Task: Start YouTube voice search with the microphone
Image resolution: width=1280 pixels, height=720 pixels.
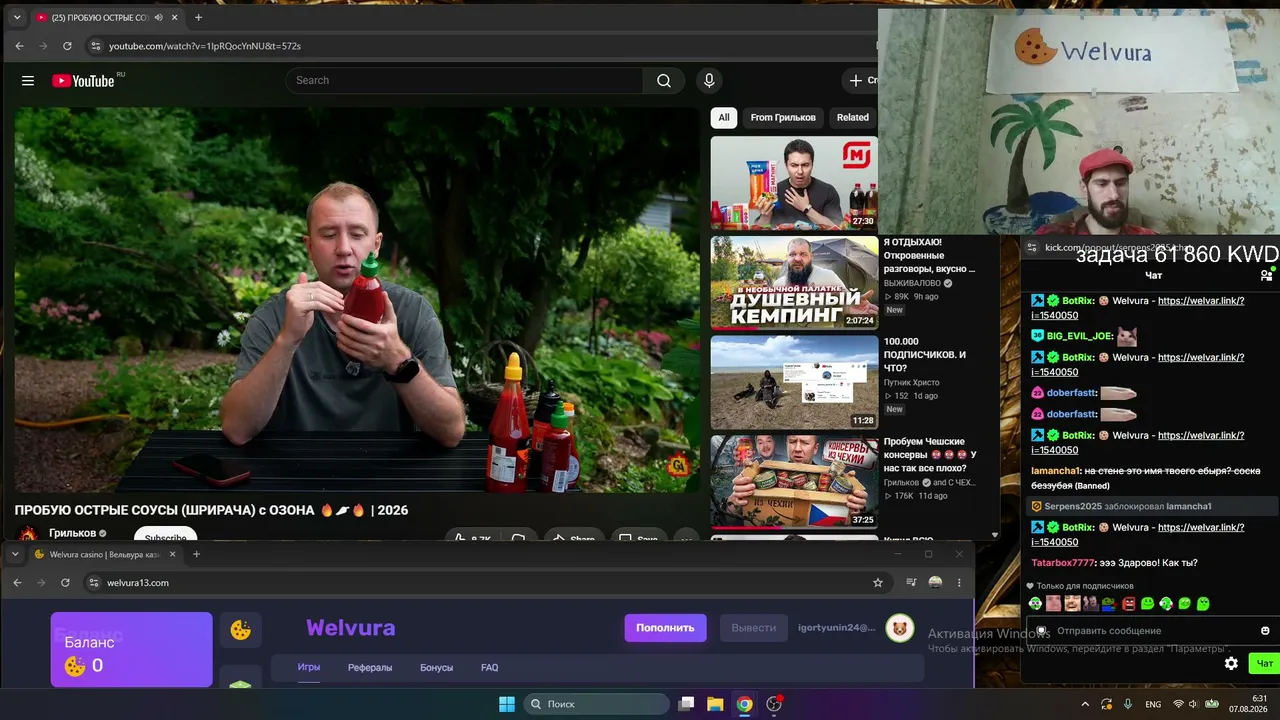Action: click(x=709, y=81)
